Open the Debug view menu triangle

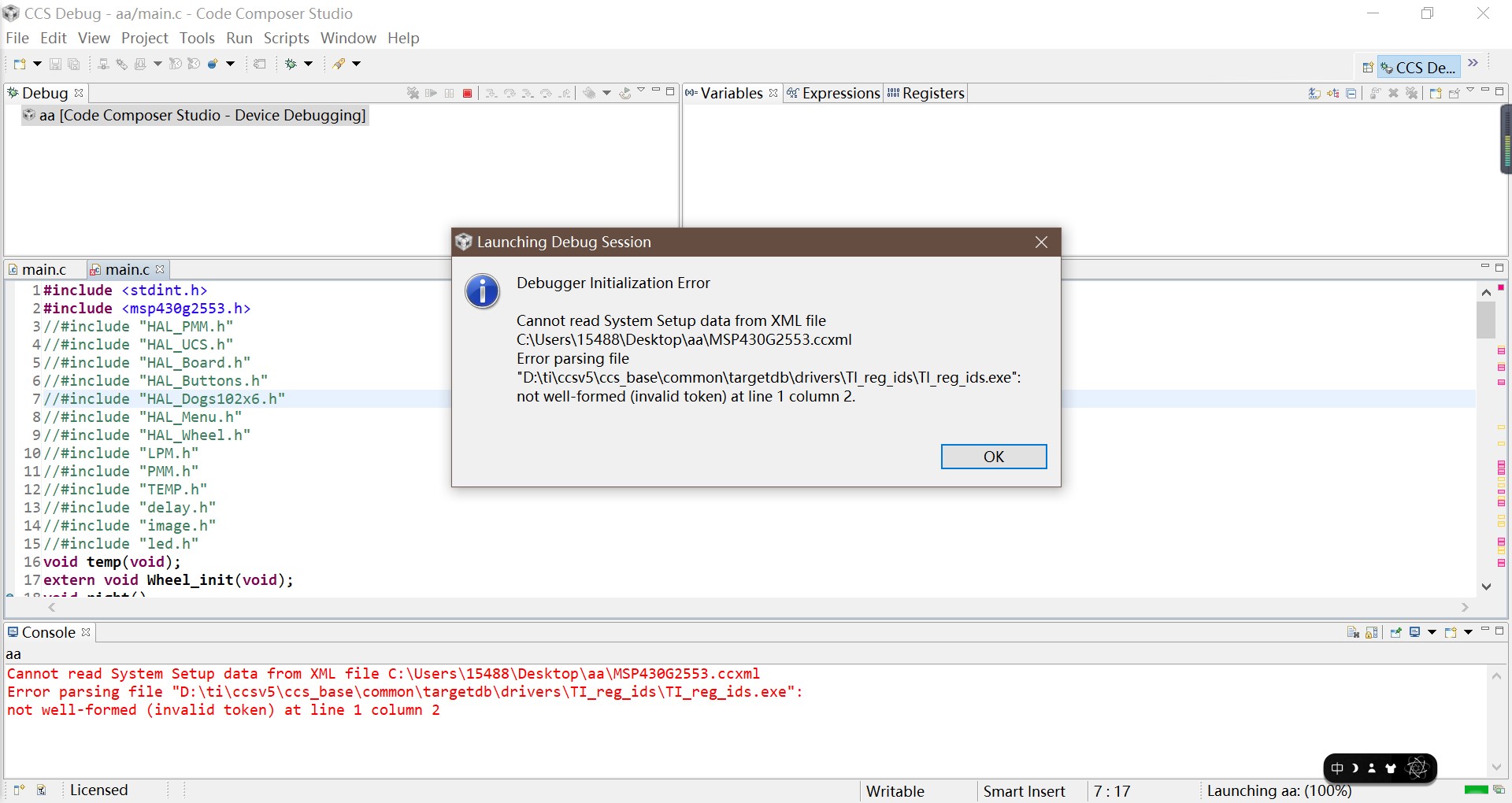(641, 91)
